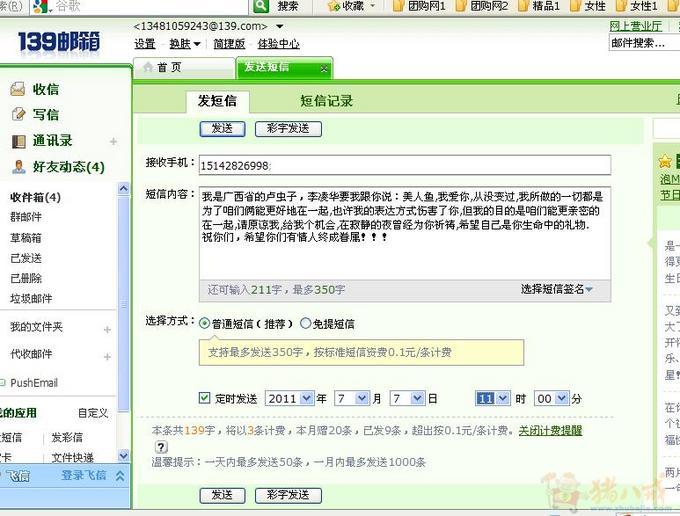Click bottom 彩字发送 button
This screenshot has height=516, width=680.
click(x=288, y=495)
